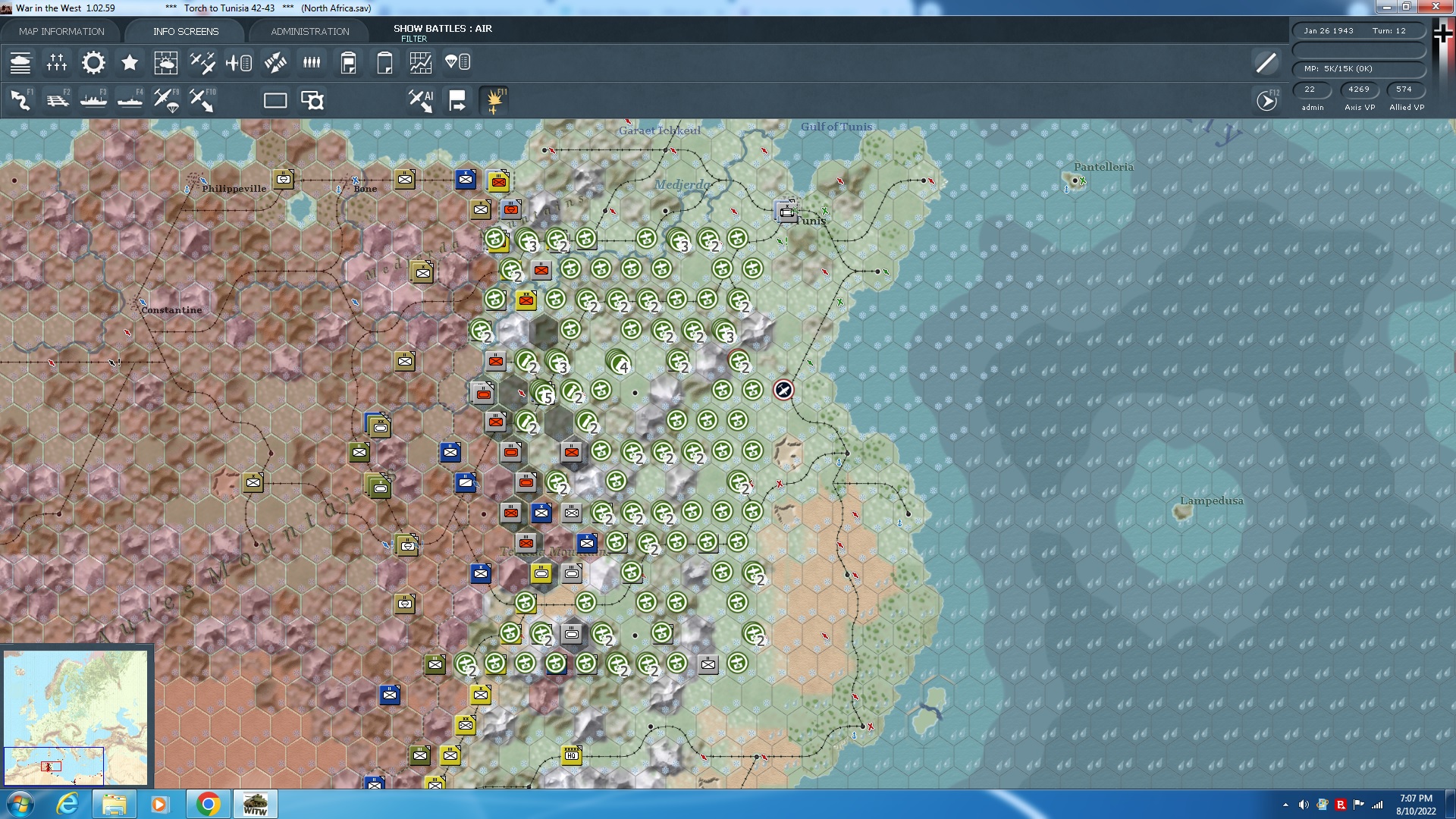Click the system tray volume icon
The width and height of the screenshot is (1456, 819).
[1304, 805]
